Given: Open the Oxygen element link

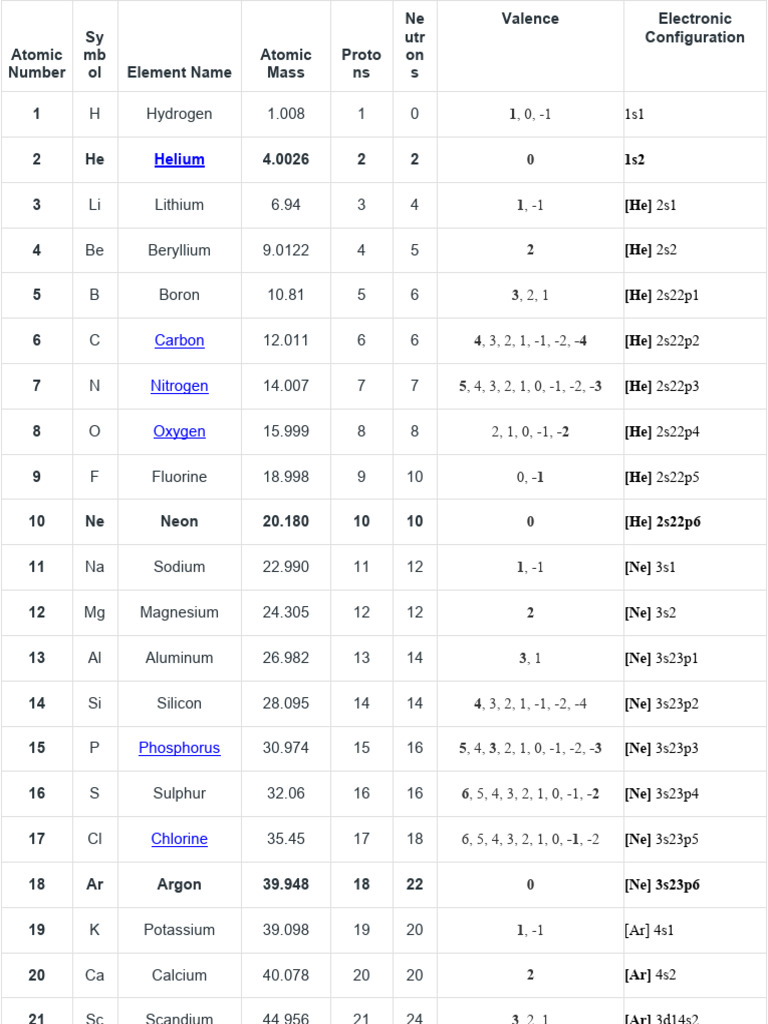Looking at the screenshot, I should pos(179,431).
